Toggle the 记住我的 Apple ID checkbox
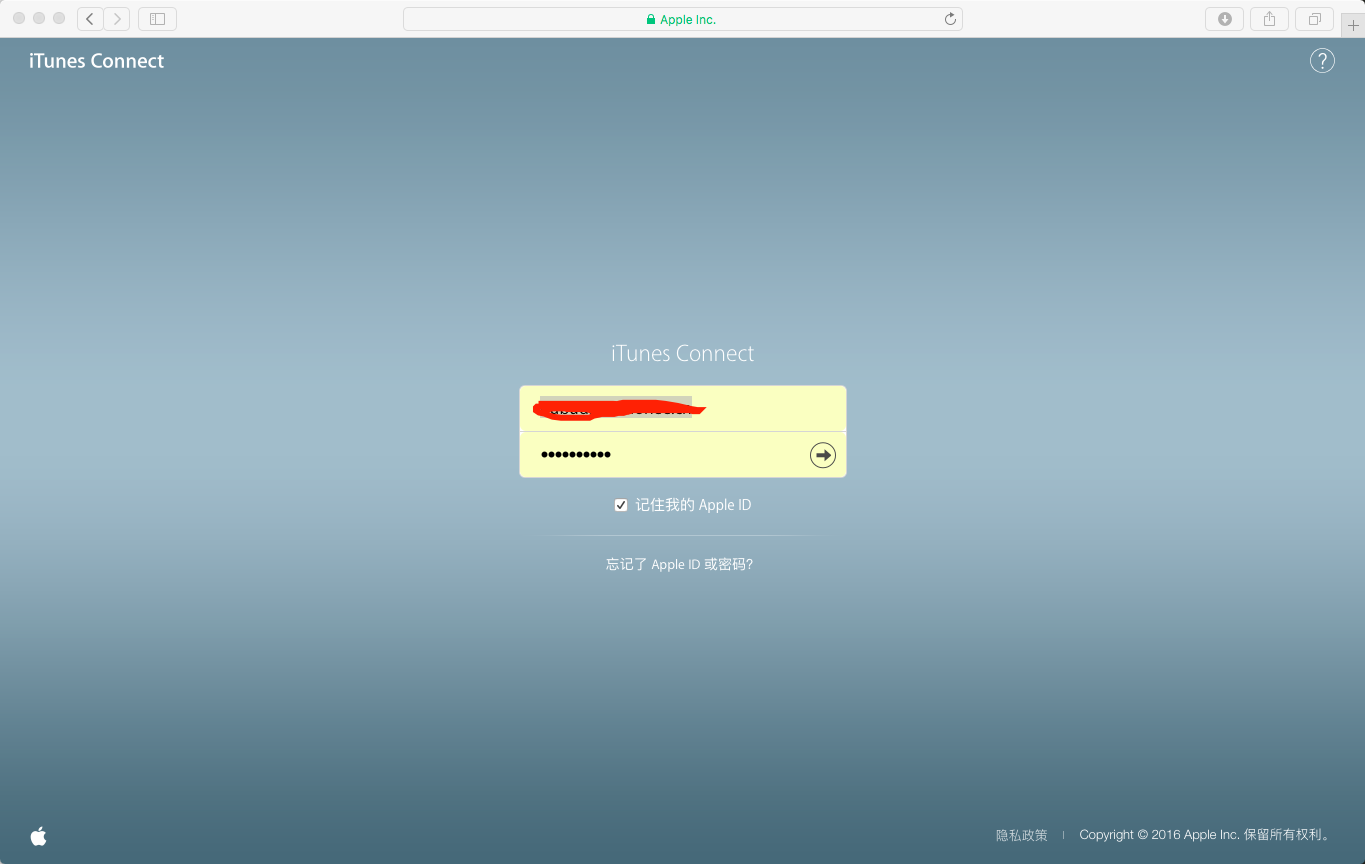 pyautogui.click(x=621, y=505)
